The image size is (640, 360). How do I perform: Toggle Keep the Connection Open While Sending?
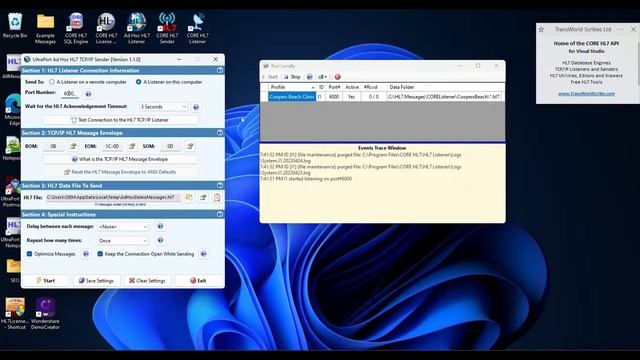[100, 254]
